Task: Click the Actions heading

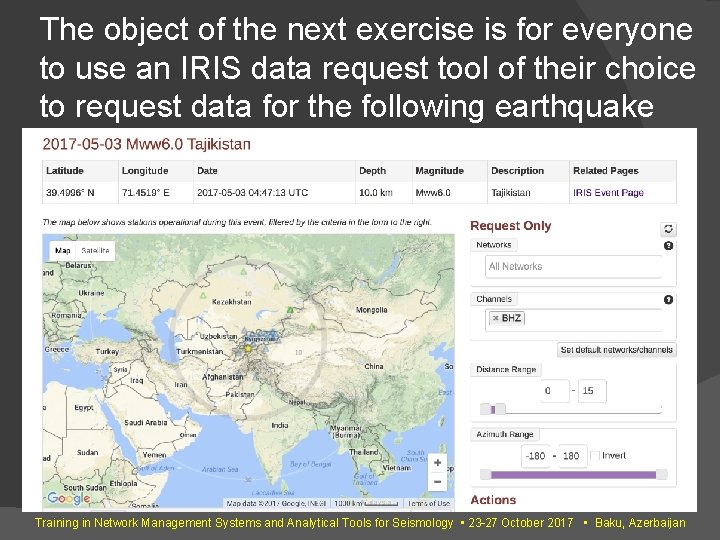Action: [493, 500]
